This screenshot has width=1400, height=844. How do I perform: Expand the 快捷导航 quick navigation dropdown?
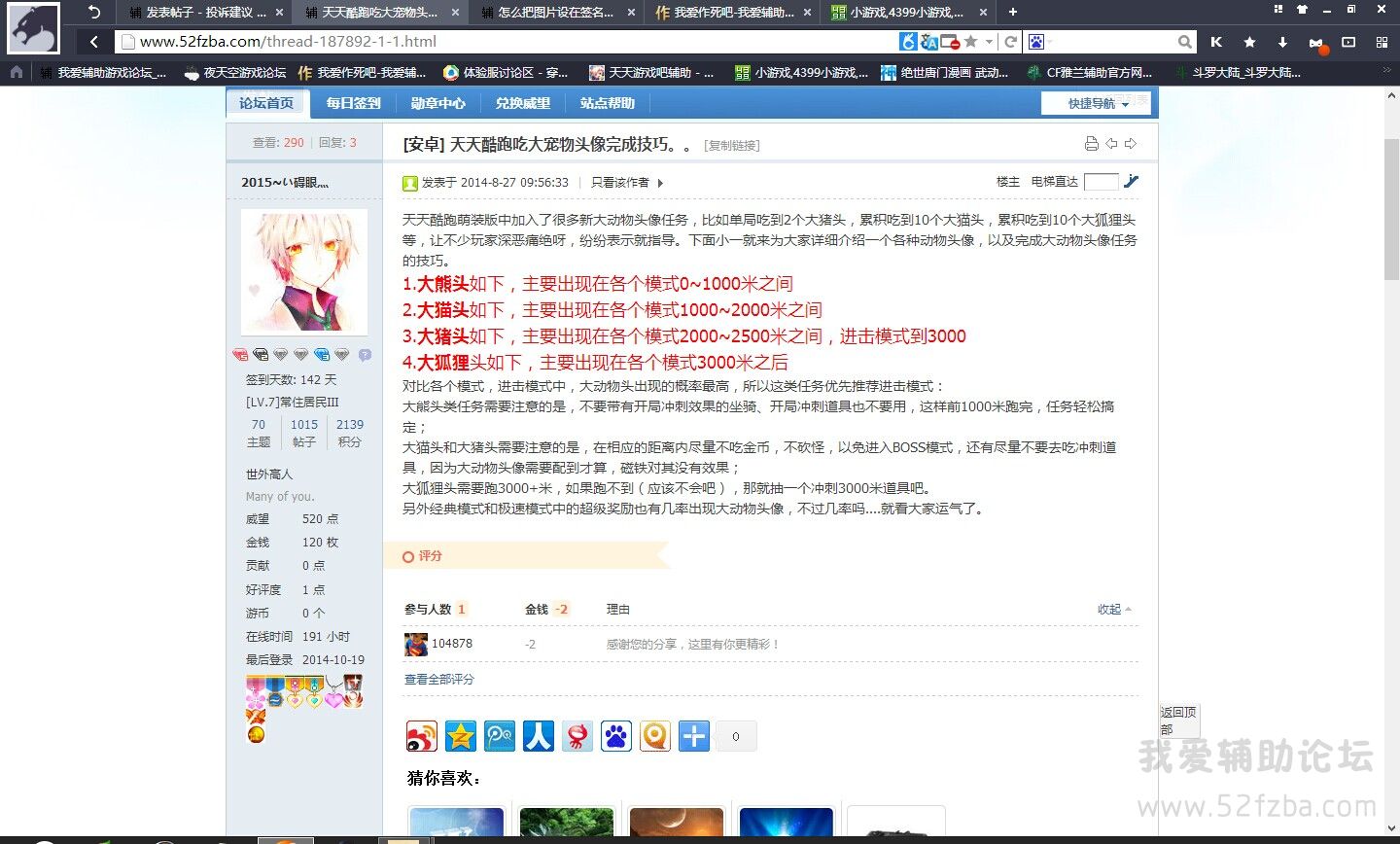click(1098, 103)
